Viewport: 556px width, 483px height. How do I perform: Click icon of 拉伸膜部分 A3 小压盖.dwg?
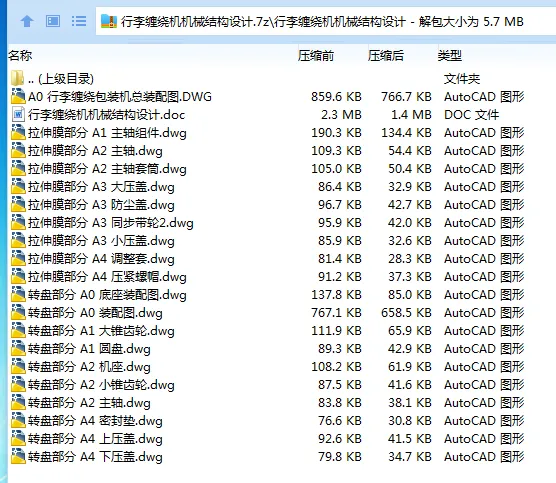pyautogui.click(x=18, y=241)
